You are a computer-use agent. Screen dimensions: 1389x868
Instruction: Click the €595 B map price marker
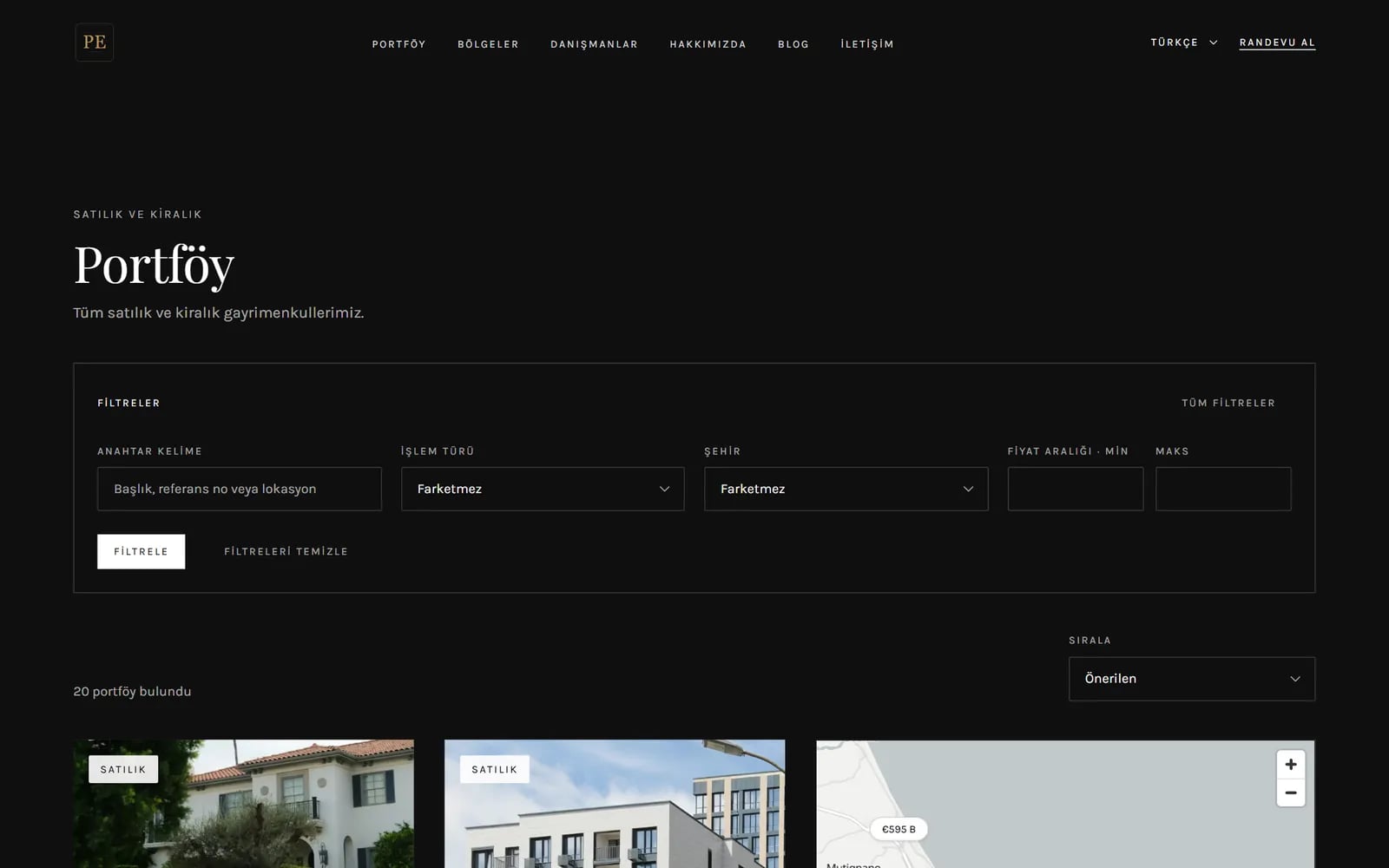point(899,829)
